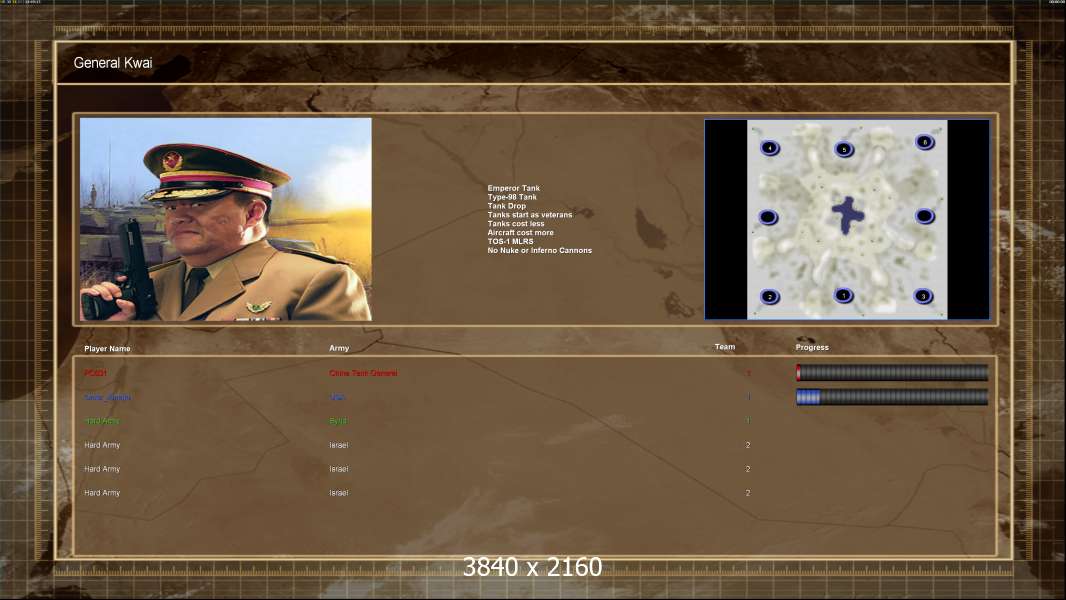Choose start position 4 on the minimap

point(770,147)
